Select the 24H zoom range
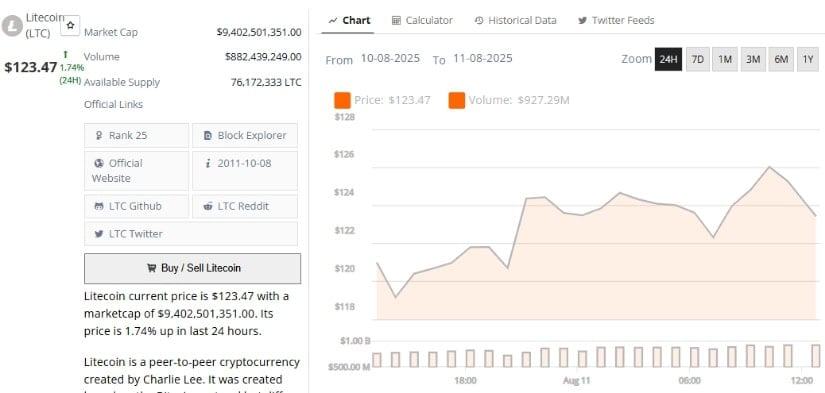825x393 pixels. click(668, 59)
